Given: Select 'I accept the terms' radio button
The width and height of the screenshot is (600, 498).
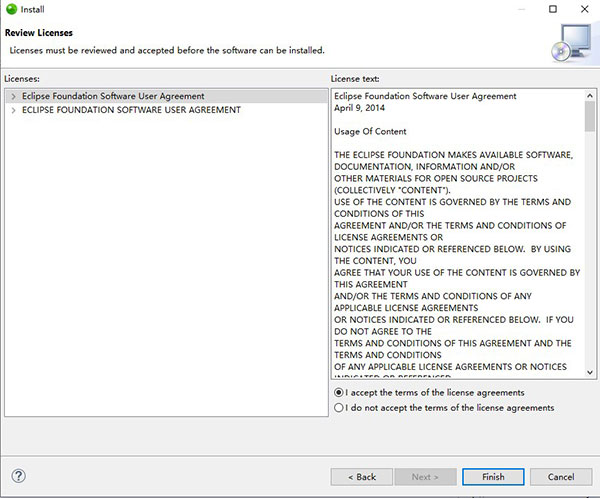Looking at the screenshot, I should (340, 393).
